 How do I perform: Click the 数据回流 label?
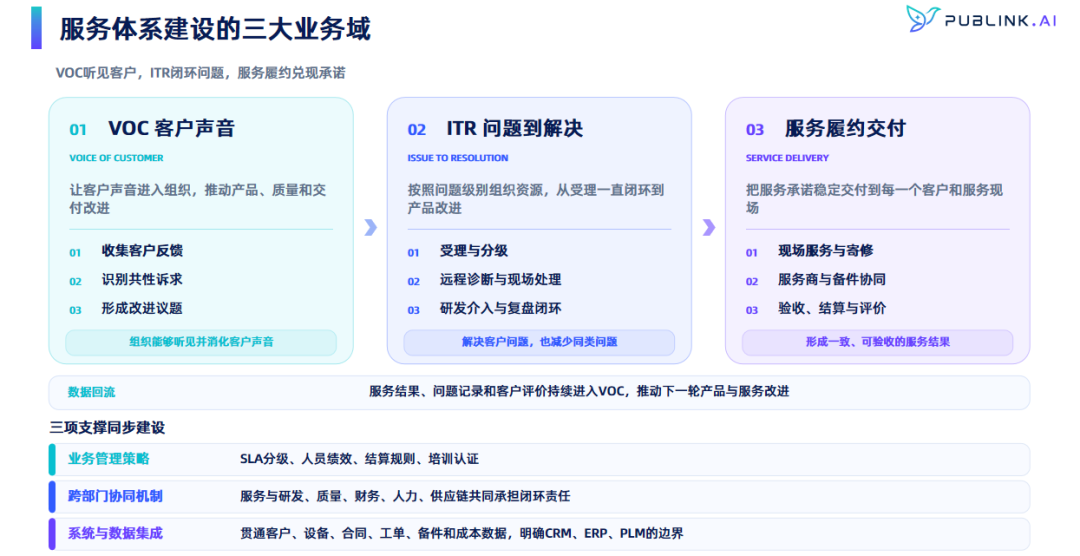point(92,393)
